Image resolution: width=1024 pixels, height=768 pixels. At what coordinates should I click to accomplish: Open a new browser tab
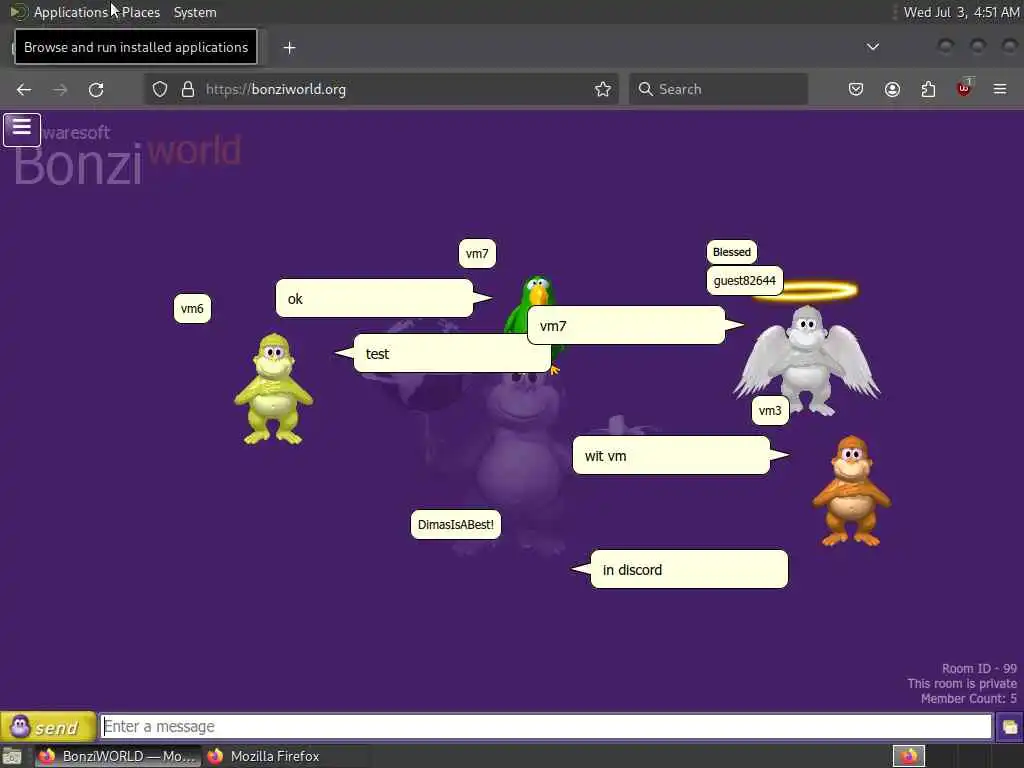(x=289, y=48)
